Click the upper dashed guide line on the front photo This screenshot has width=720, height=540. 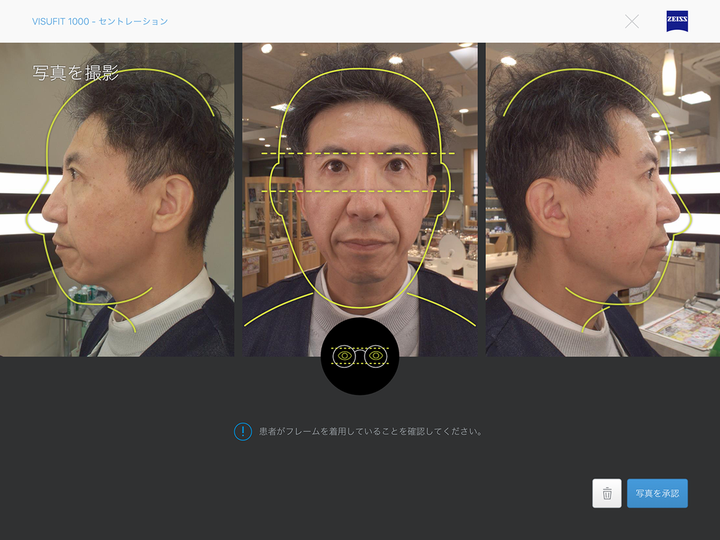pos(360,153)
